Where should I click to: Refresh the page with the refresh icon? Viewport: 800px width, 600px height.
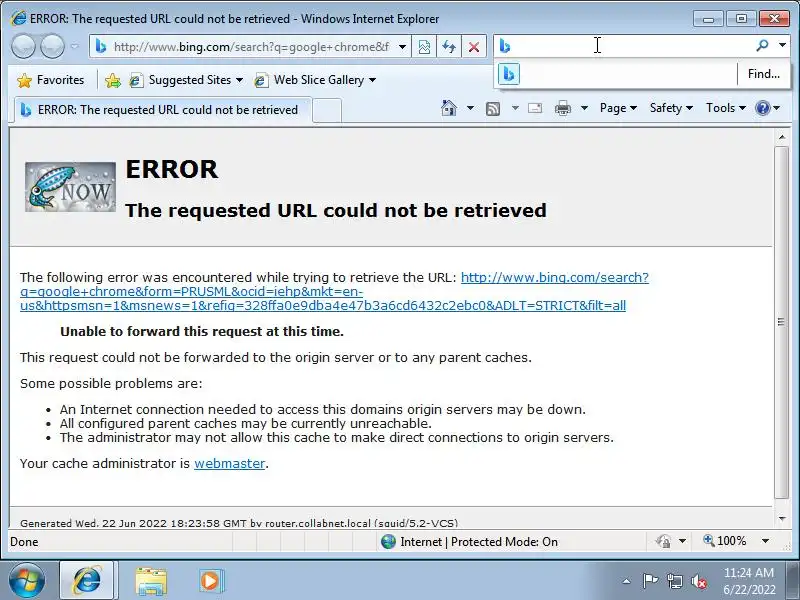point(449,47)
